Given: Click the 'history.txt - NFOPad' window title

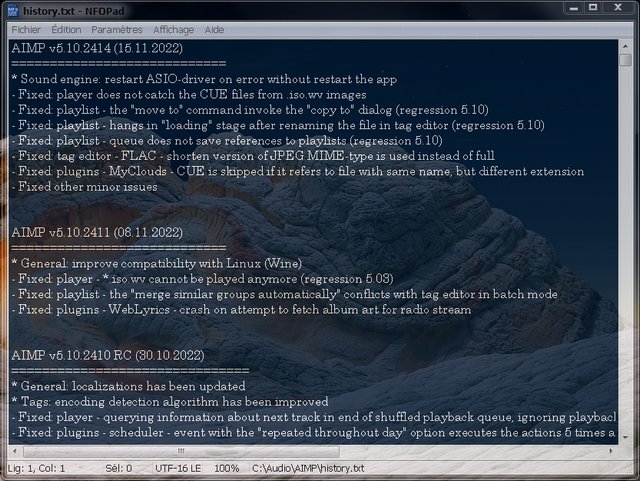Looking at the screenshot, I should point(73,11).
